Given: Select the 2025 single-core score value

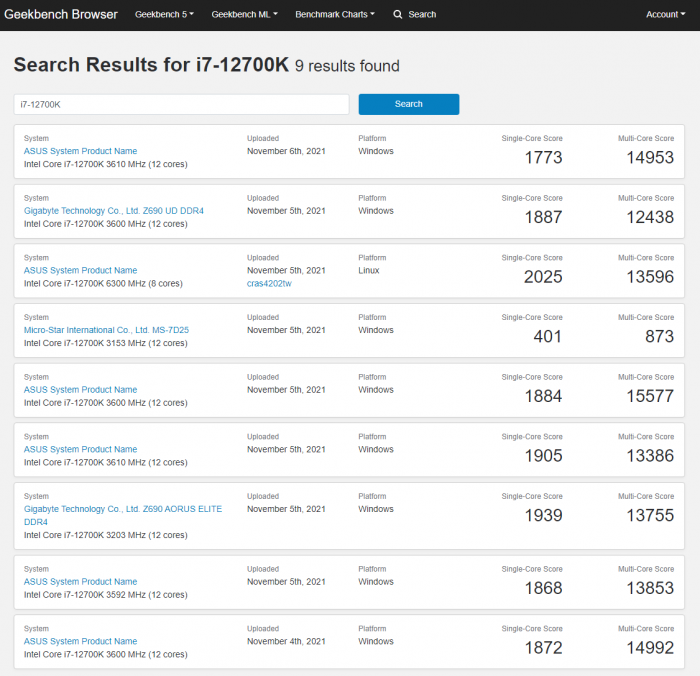Looking at the screenshot, I should click(543, 277).
